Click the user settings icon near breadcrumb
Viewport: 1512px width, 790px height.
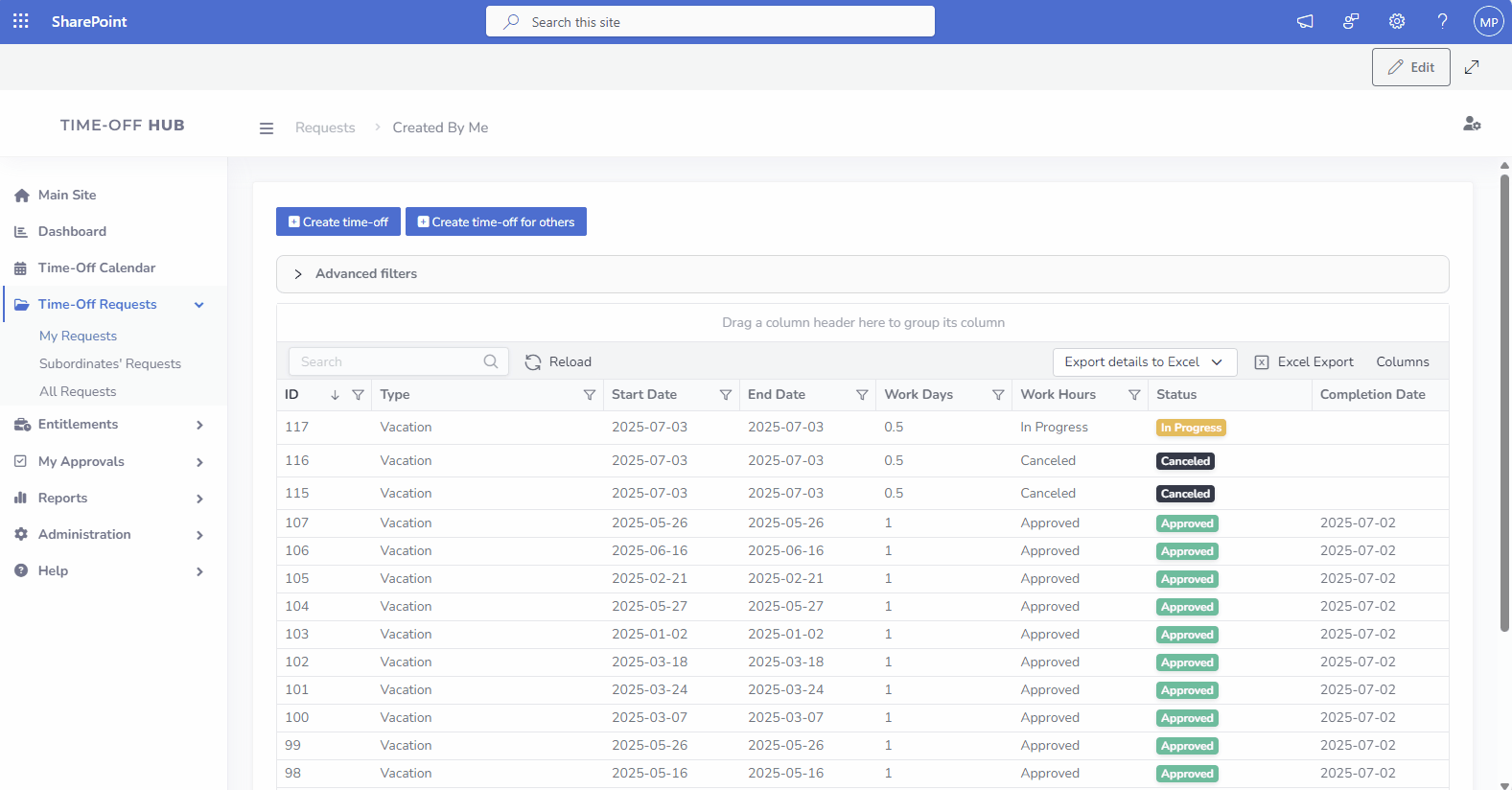pyautogui.click(x=1472, y=124)
